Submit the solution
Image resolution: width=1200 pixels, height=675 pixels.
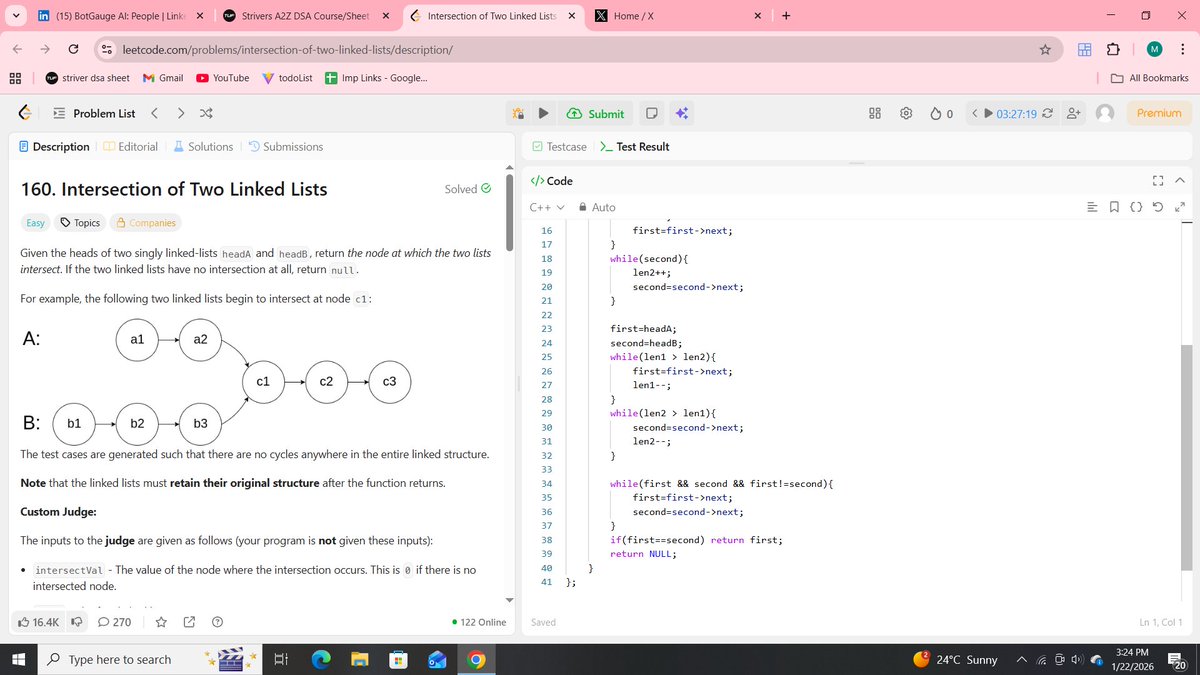(596, 114)
